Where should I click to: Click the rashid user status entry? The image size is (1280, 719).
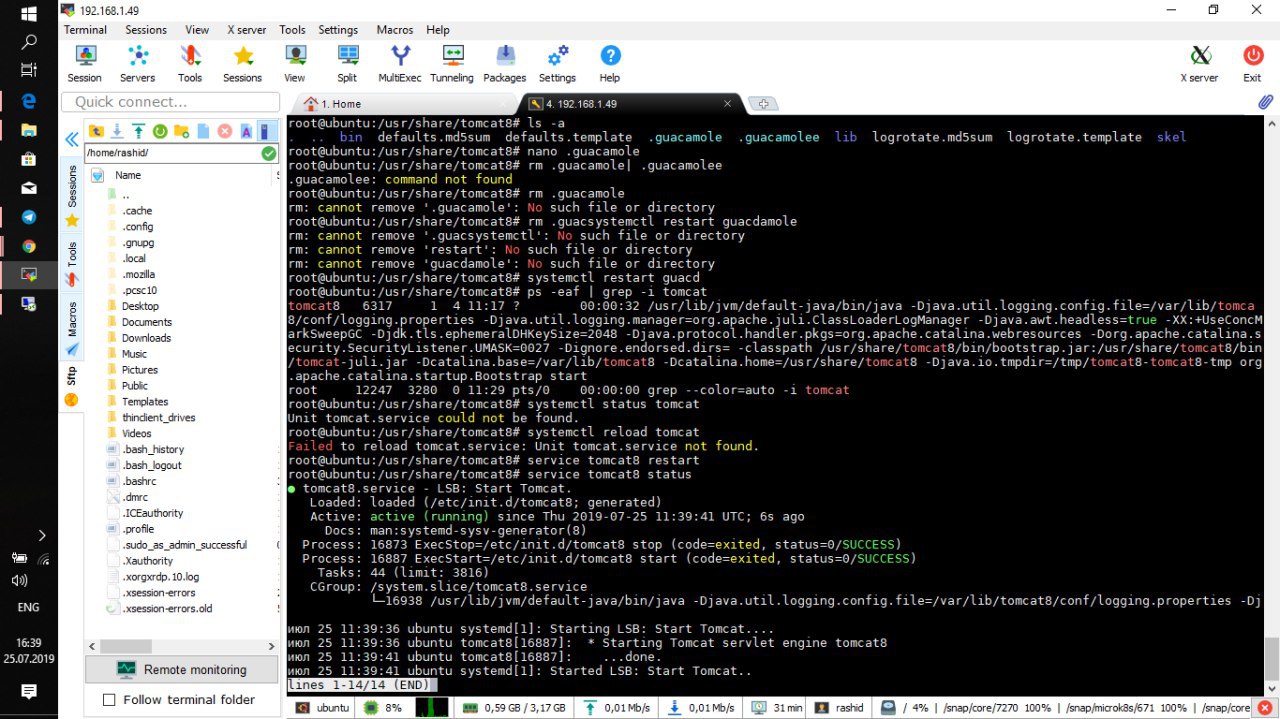(x=838, y=707)
